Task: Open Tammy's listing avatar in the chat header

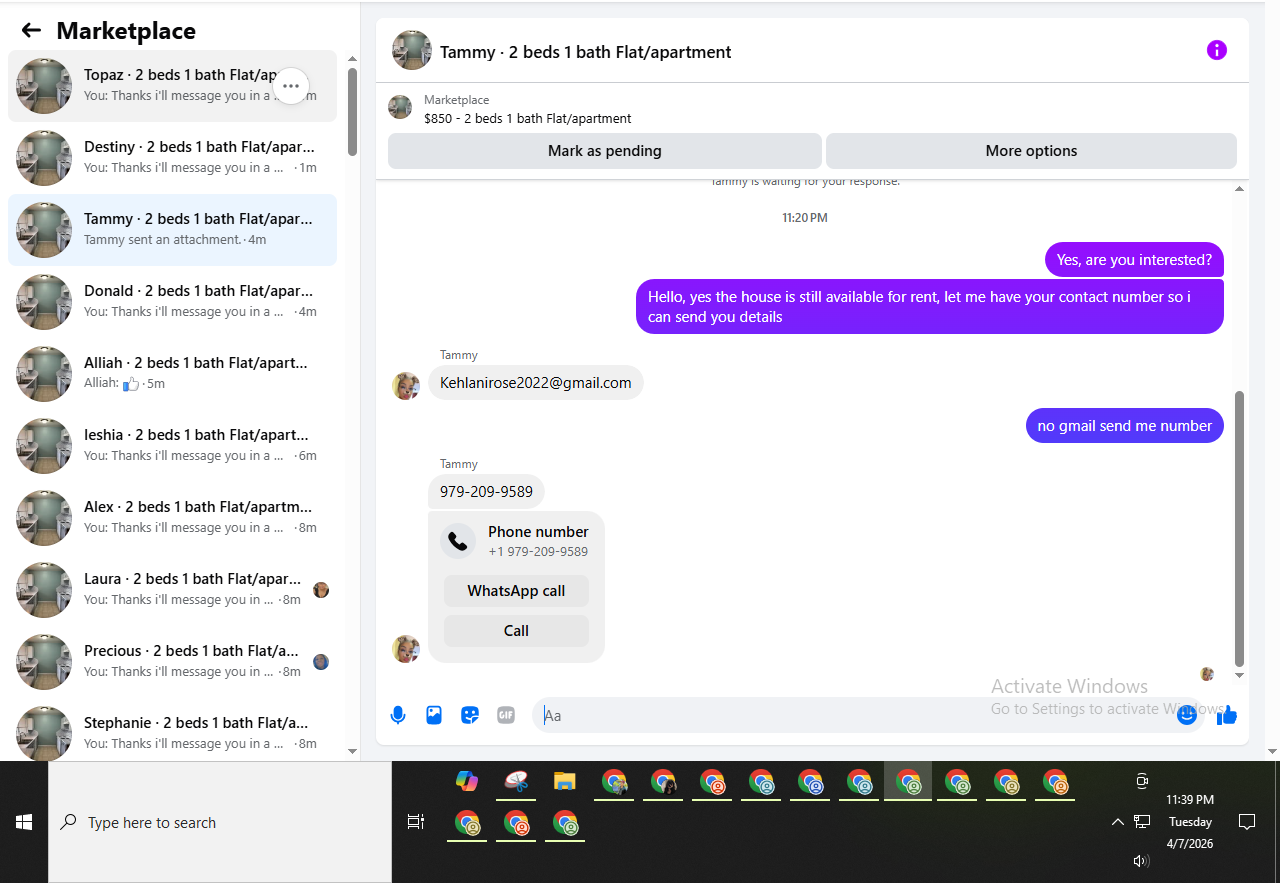Action: point(412,51)
